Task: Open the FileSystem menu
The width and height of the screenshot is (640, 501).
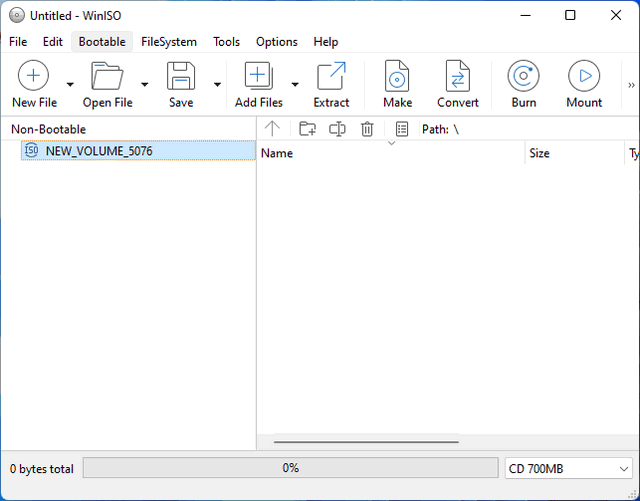Action: (169, 42)
